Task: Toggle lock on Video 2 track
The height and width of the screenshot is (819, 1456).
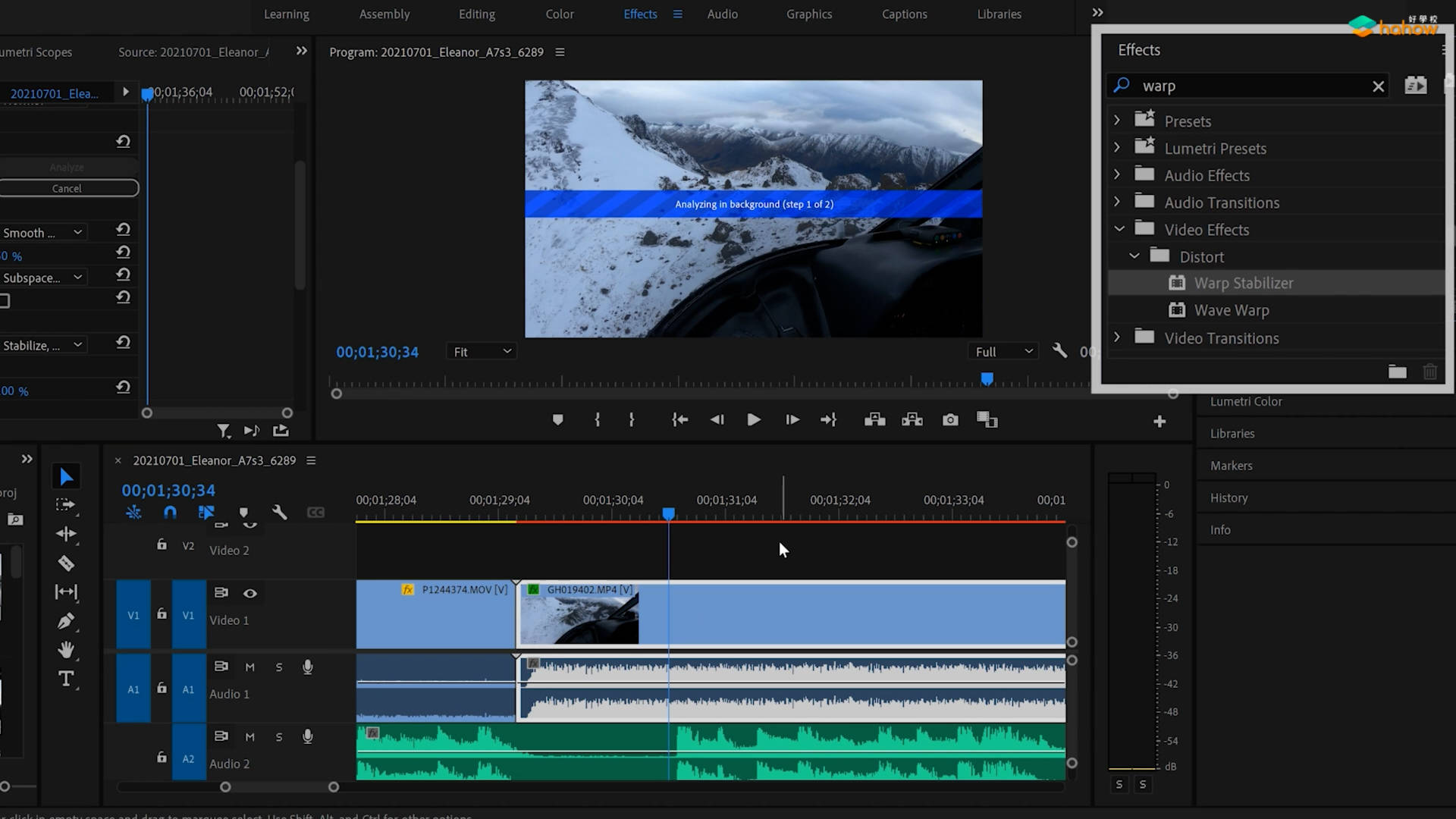Action: click(162, 545)
